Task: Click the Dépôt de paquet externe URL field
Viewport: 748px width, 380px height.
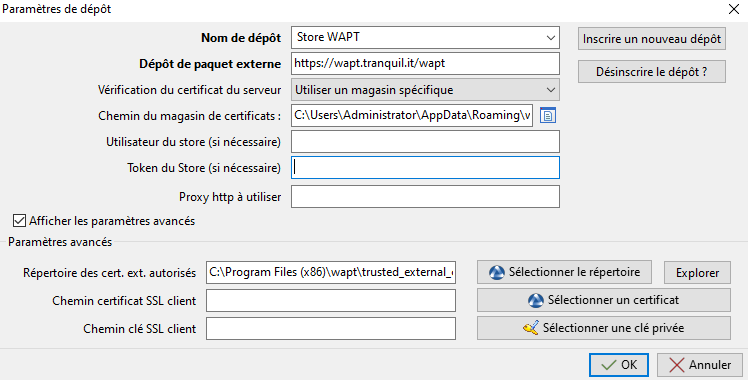Action: coord(425,63)
